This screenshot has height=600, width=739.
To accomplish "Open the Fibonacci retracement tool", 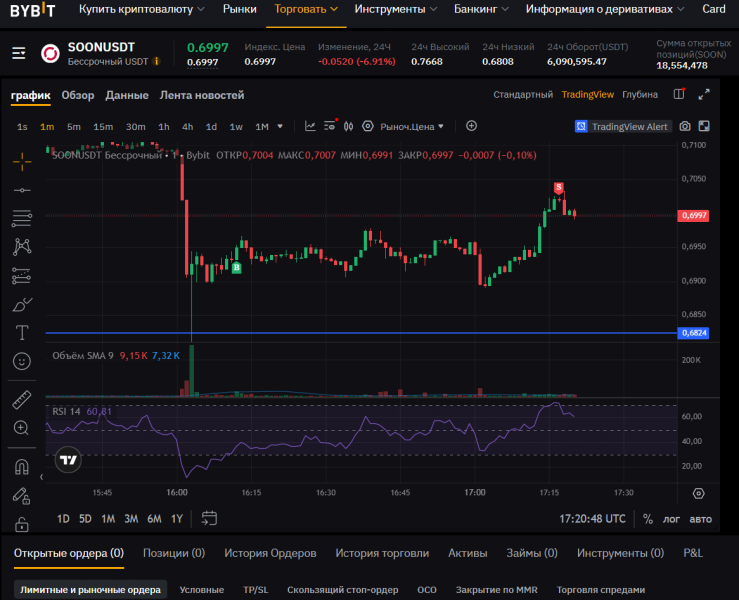I will pyautogui.click(x=22, y=218).
